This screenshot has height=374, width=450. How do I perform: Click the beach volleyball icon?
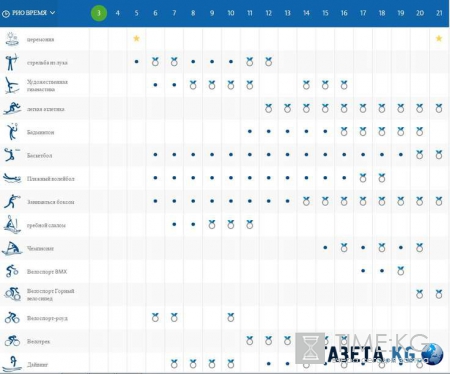[12, 178]
